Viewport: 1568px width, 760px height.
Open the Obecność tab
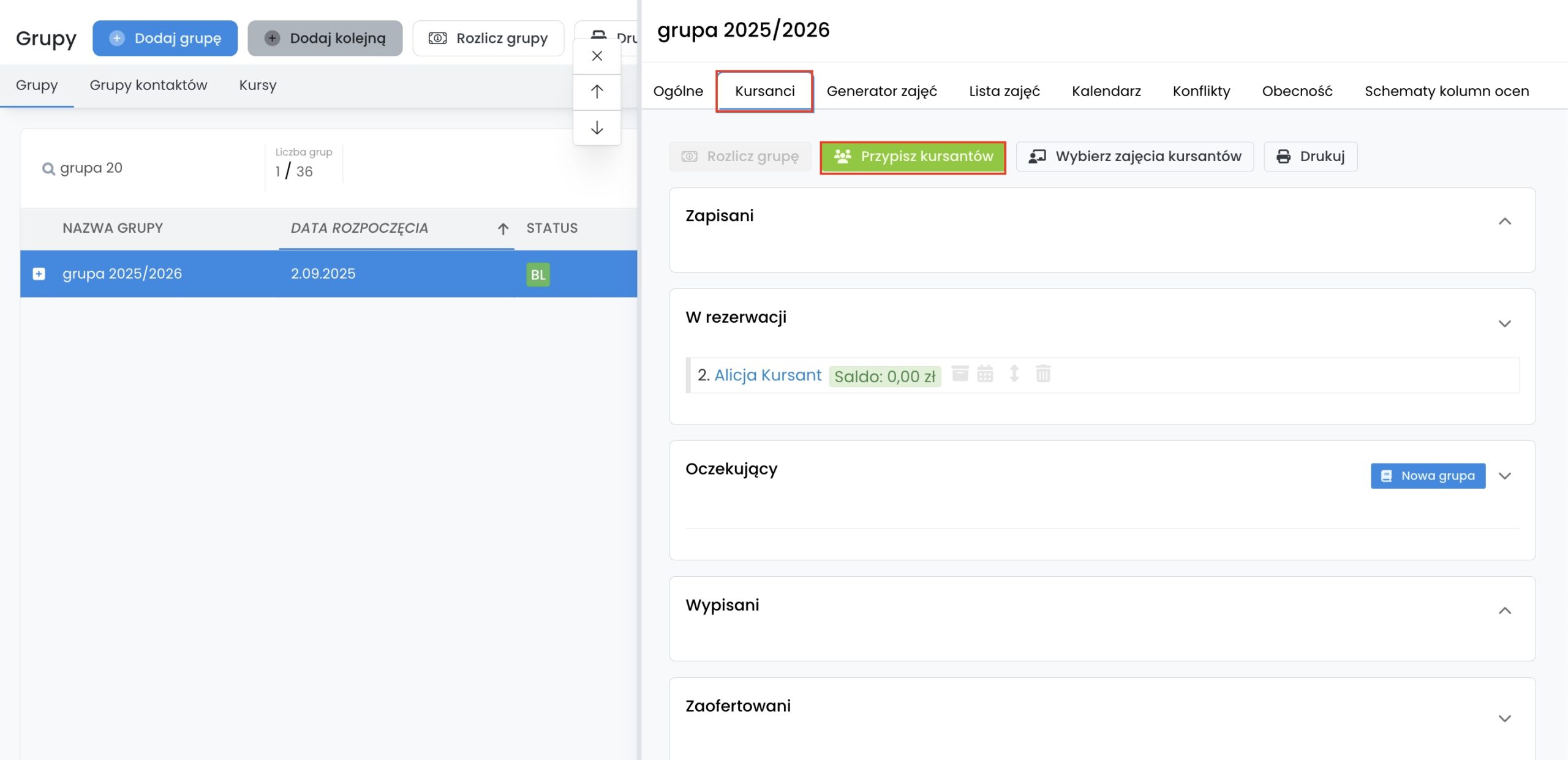pos(1297,91)
